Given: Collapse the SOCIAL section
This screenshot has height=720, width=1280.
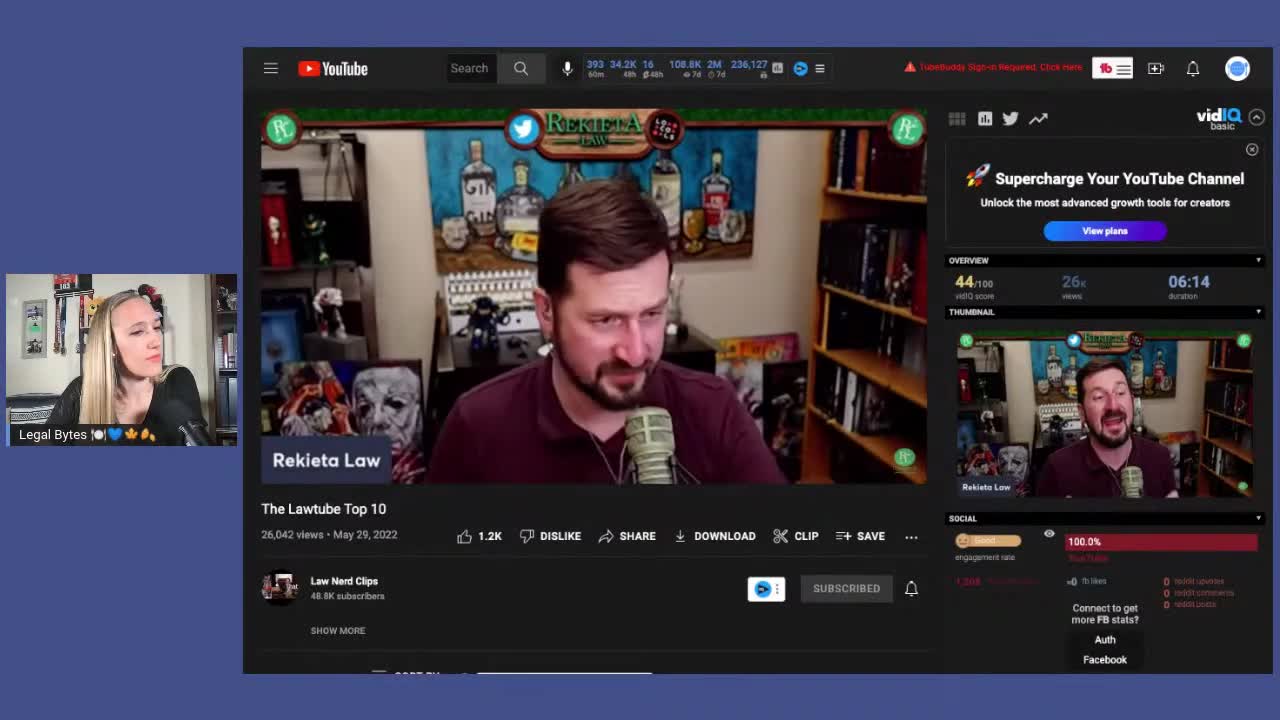Looking at the screenshot, I should point(1258,518).
